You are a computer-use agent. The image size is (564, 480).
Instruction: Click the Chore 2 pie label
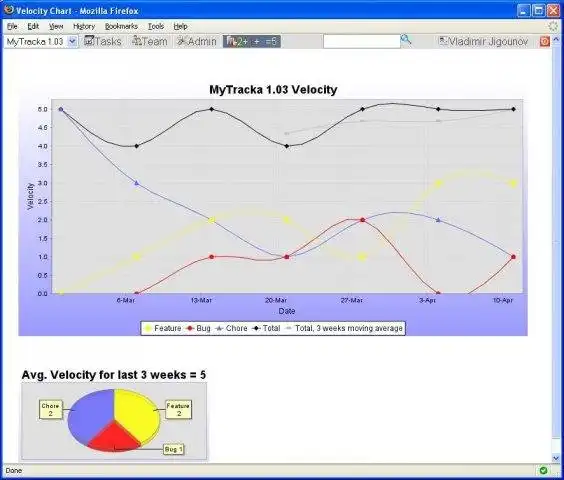[x=50, y=409]
